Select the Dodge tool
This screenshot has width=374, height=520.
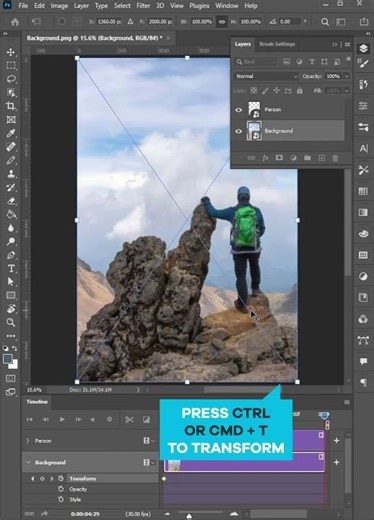[11, 241]
